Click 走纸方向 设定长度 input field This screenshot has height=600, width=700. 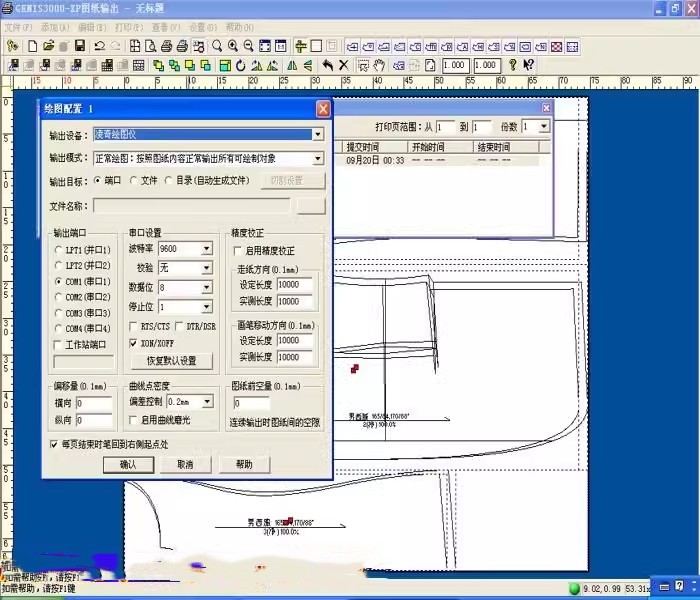click(x=295, y=284)
